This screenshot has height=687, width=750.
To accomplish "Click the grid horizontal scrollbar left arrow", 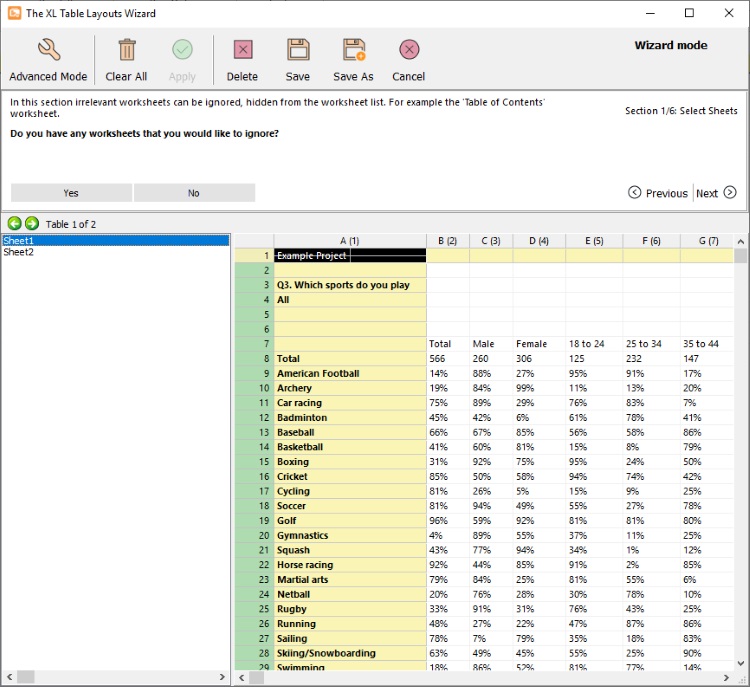I will (242, 677).
